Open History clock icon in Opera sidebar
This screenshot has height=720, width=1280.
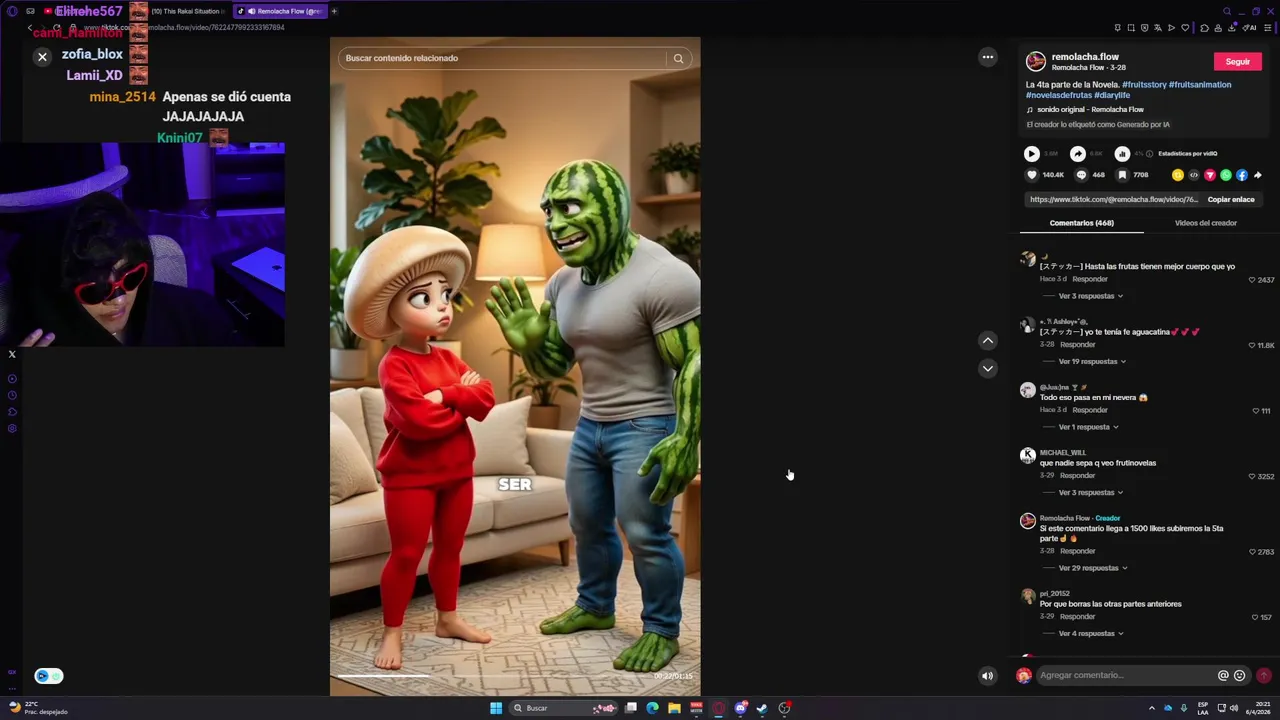pos(12,396)
